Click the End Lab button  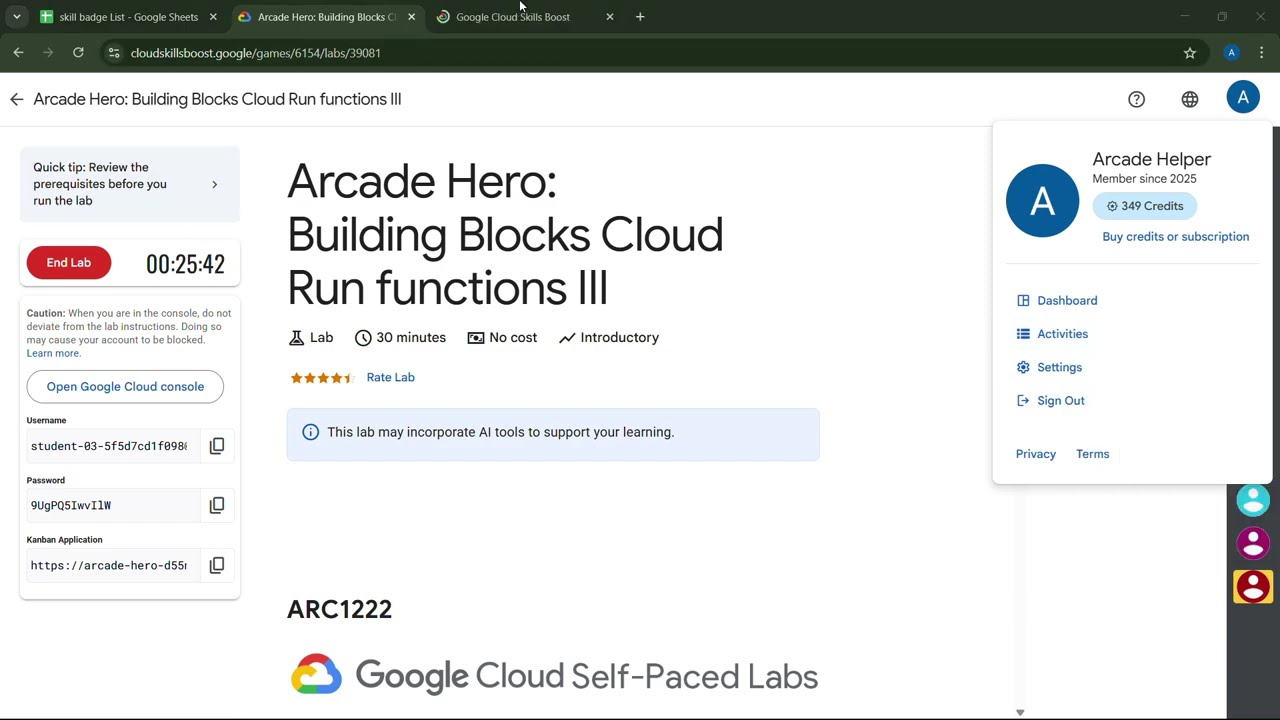click(68, 263)
